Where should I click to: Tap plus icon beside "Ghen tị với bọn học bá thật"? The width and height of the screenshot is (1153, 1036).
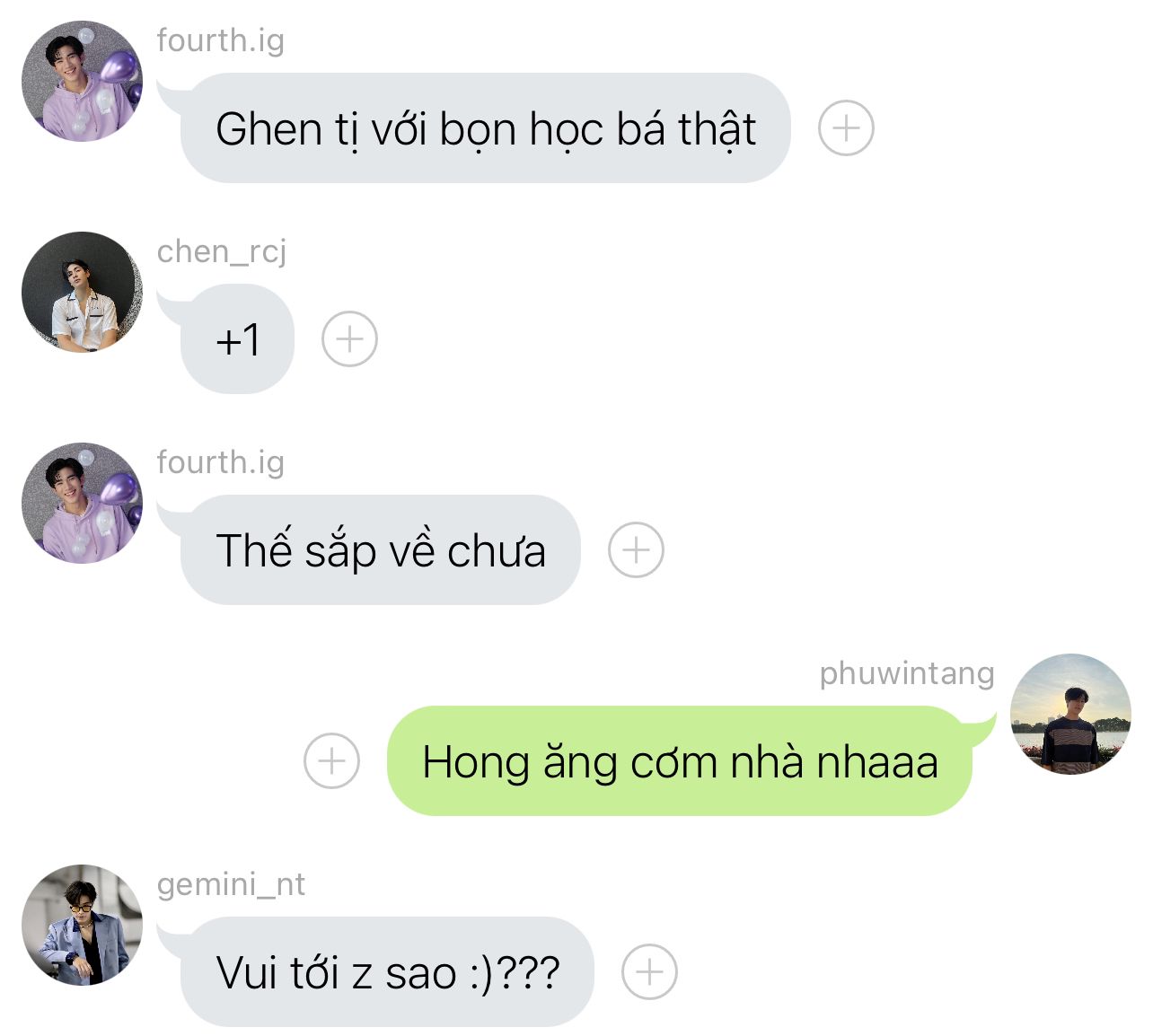click(x=846, y=128)
